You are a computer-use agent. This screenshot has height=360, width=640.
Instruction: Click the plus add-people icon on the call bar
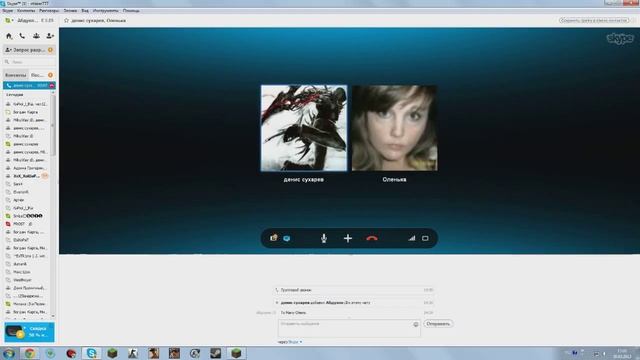point(348,238)
